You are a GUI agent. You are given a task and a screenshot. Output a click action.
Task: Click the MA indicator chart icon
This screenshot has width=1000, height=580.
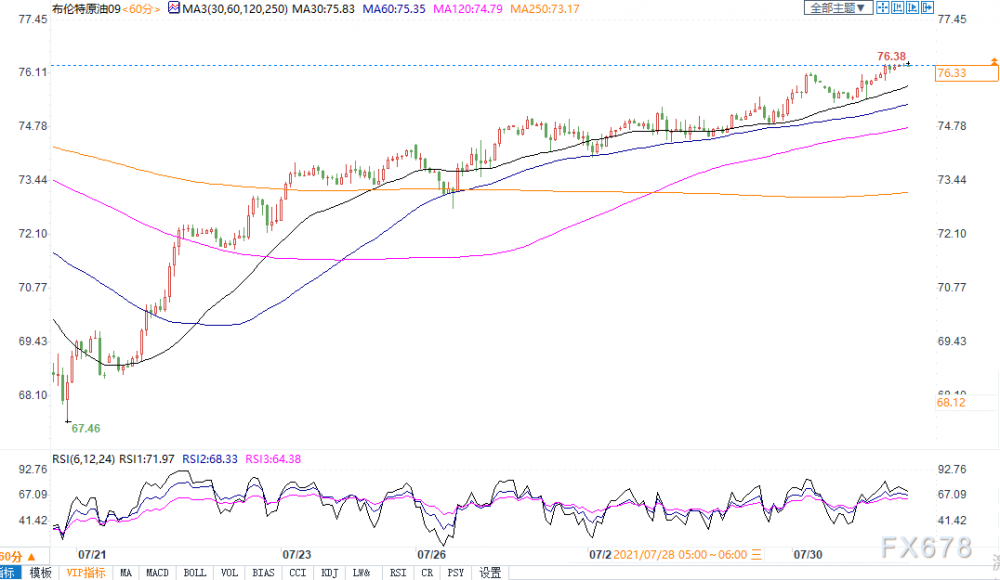click(x=173, y=8)
